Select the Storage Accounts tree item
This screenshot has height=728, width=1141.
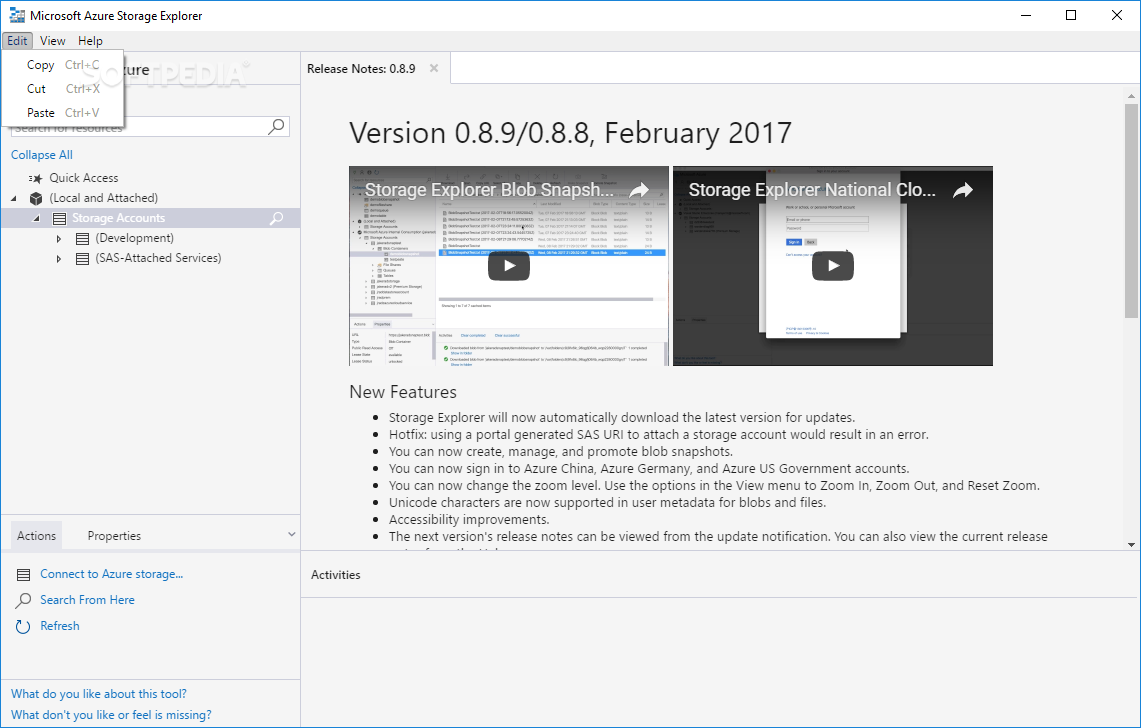coord(118,218)
